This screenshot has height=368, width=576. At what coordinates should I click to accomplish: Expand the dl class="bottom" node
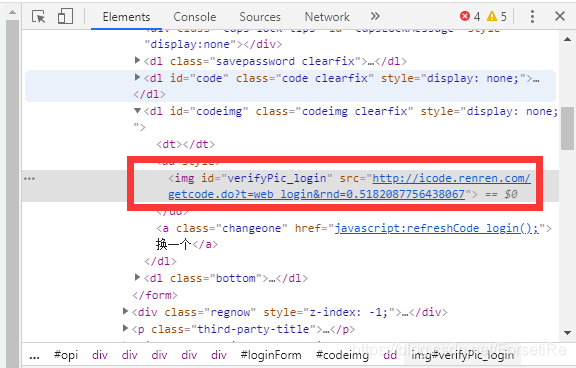coord(137,277)
